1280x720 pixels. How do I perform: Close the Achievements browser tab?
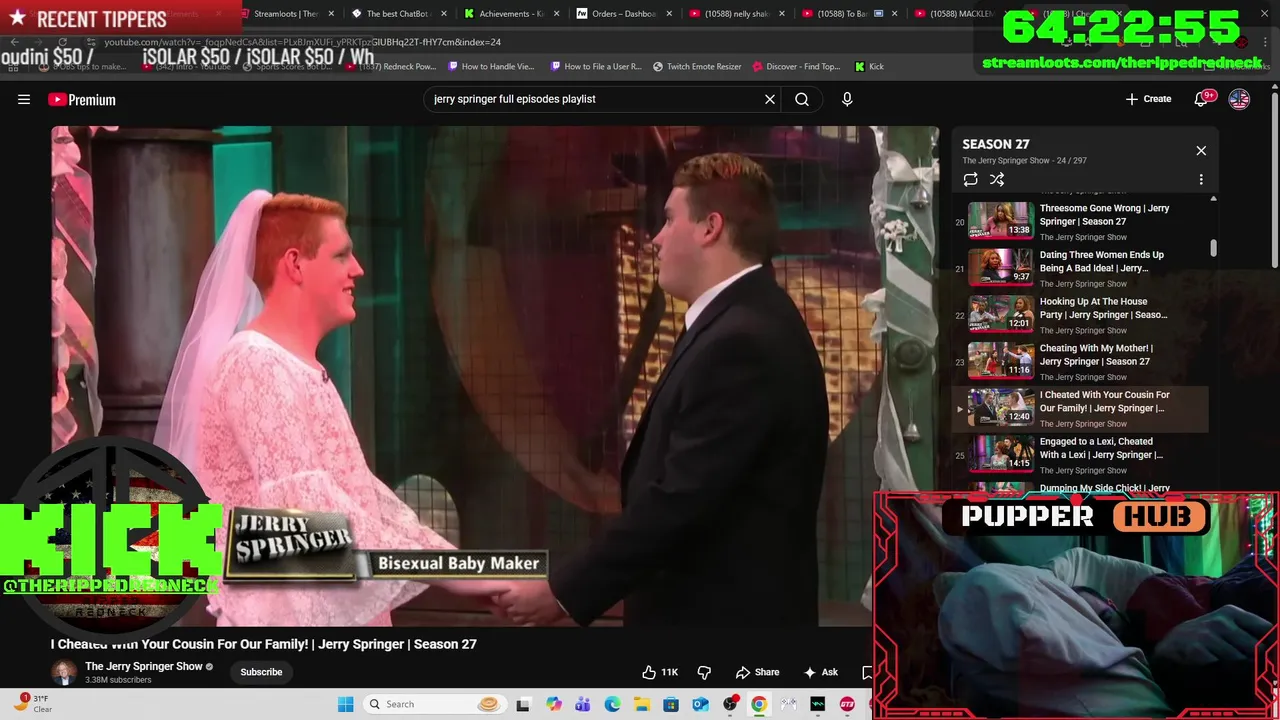[x=556, y=14]
